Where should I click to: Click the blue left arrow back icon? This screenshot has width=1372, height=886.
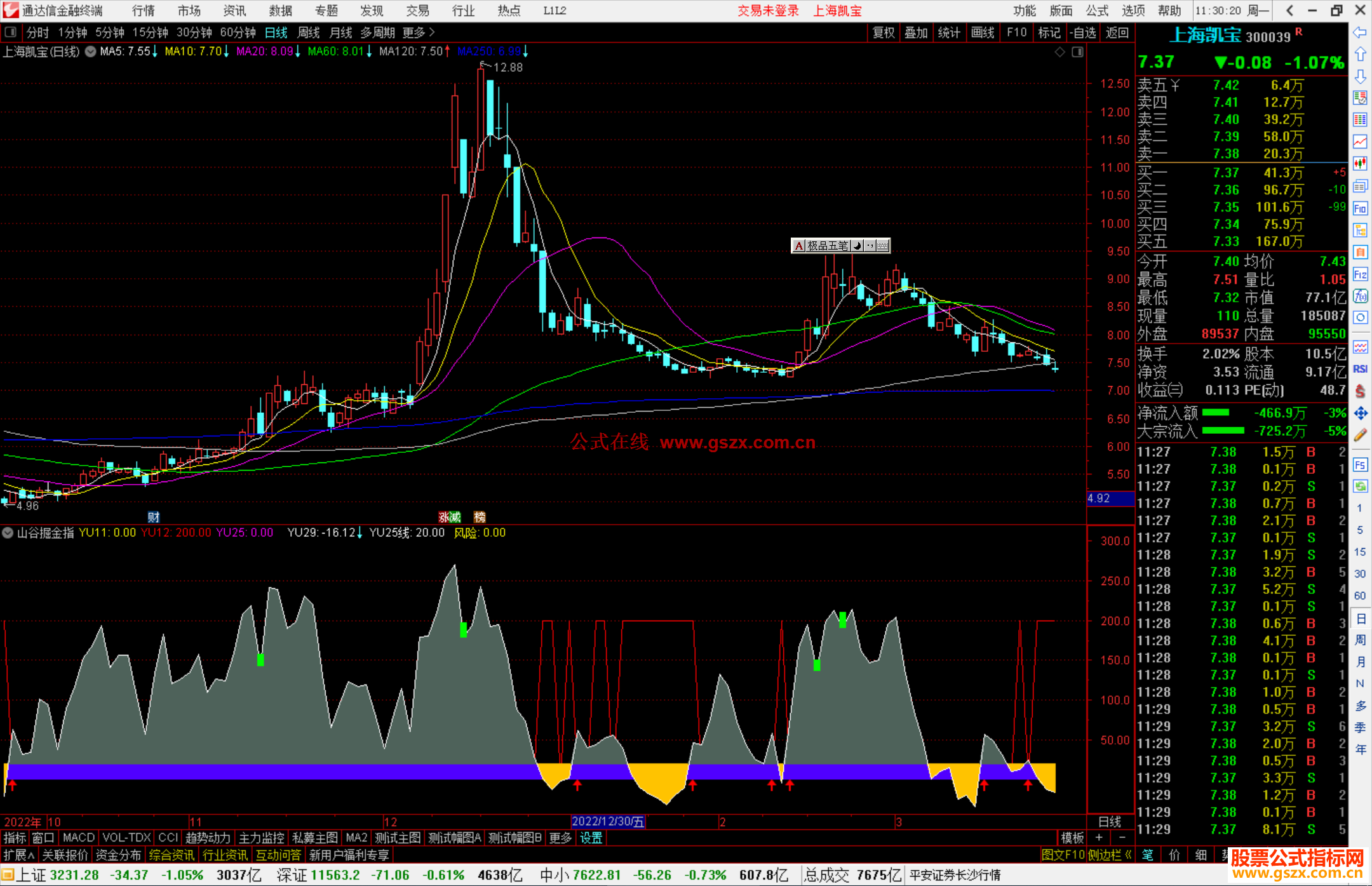coord(1360,32)
